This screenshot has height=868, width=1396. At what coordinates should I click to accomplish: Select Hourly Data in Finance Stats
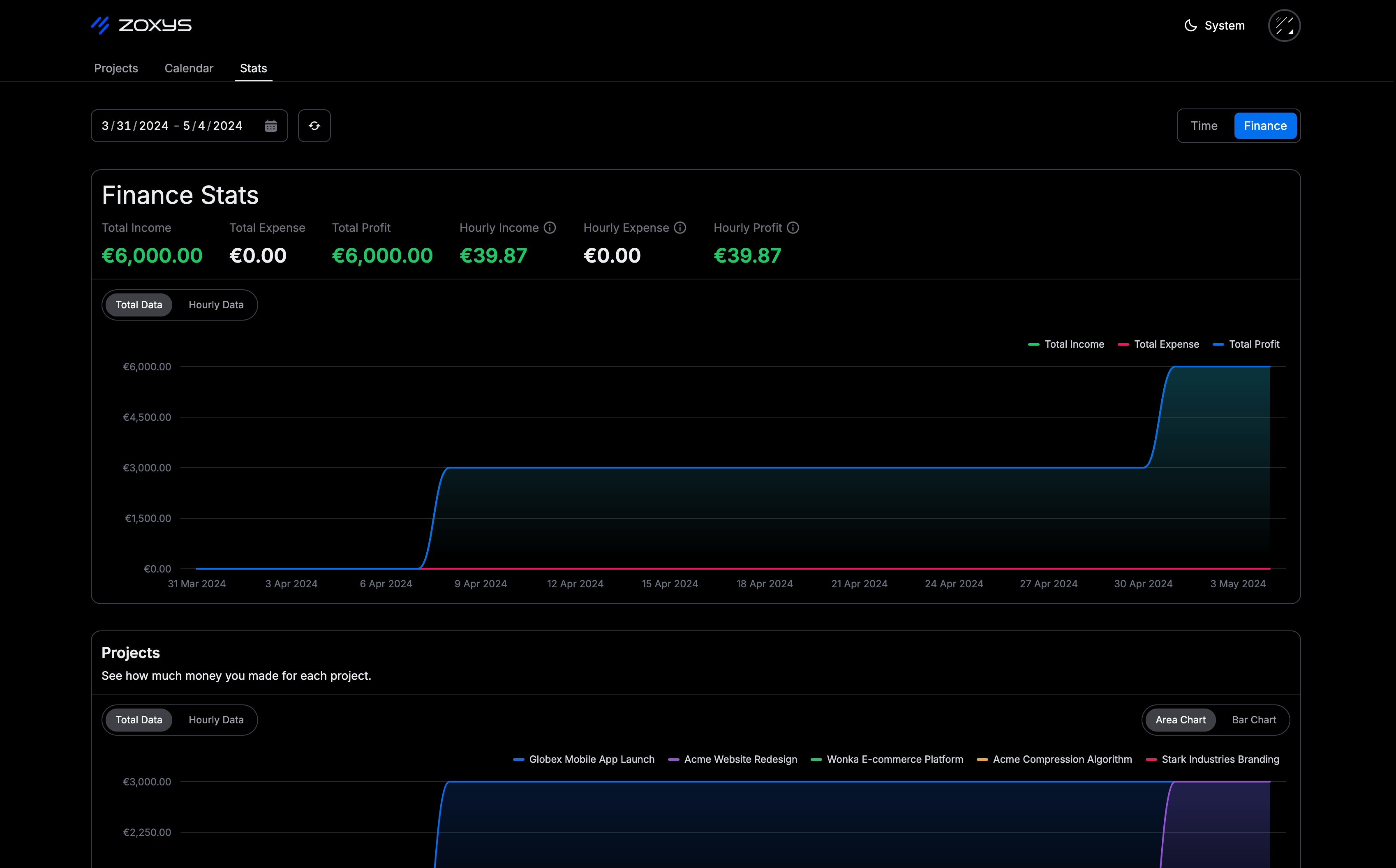[x=216, y=305]
